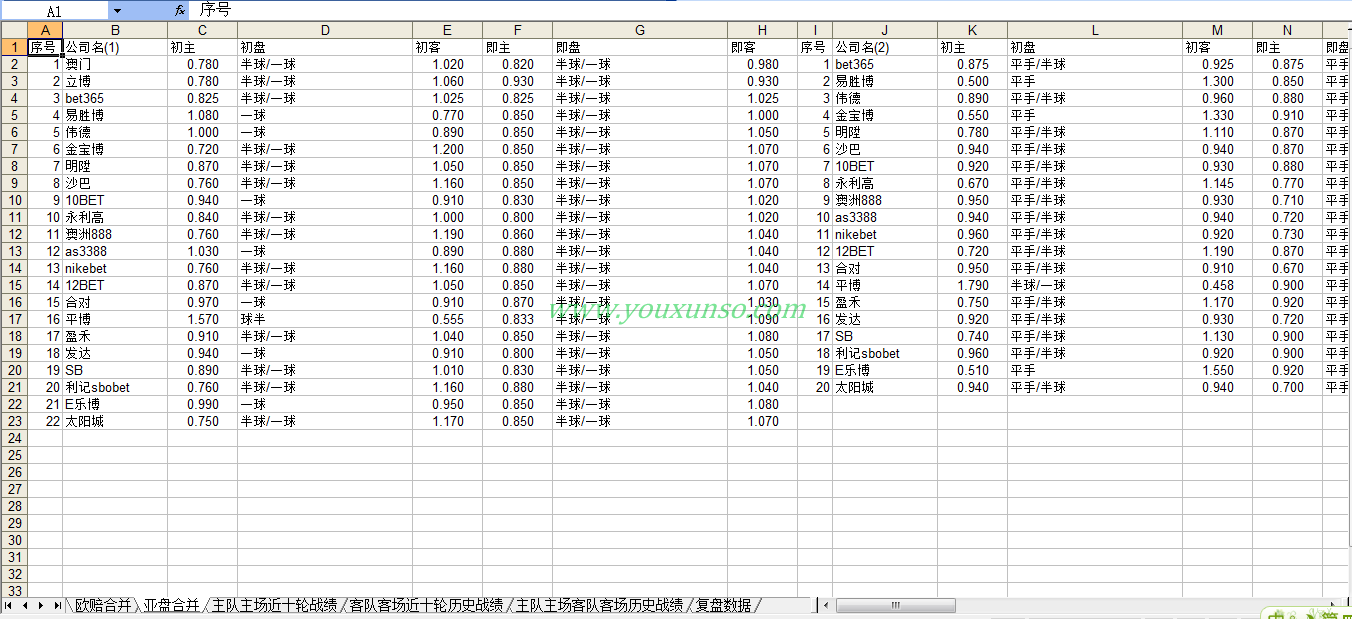Open the 客队客场近十轮历史战绩 sheet tab
The height and width of the screenshot is (619, 1352).
coord(427,605)
